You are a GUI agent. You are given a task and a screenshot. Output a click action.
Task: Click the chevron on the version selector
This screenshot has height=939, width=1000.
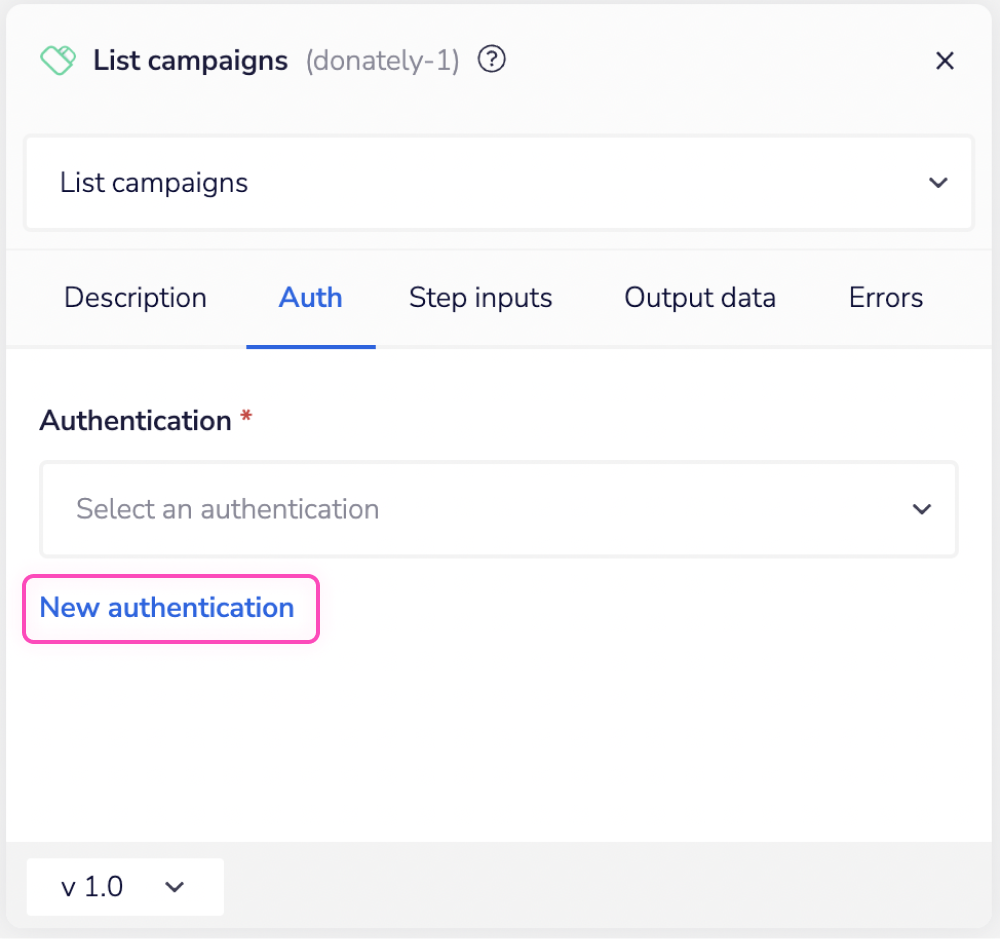coord(174,887)
